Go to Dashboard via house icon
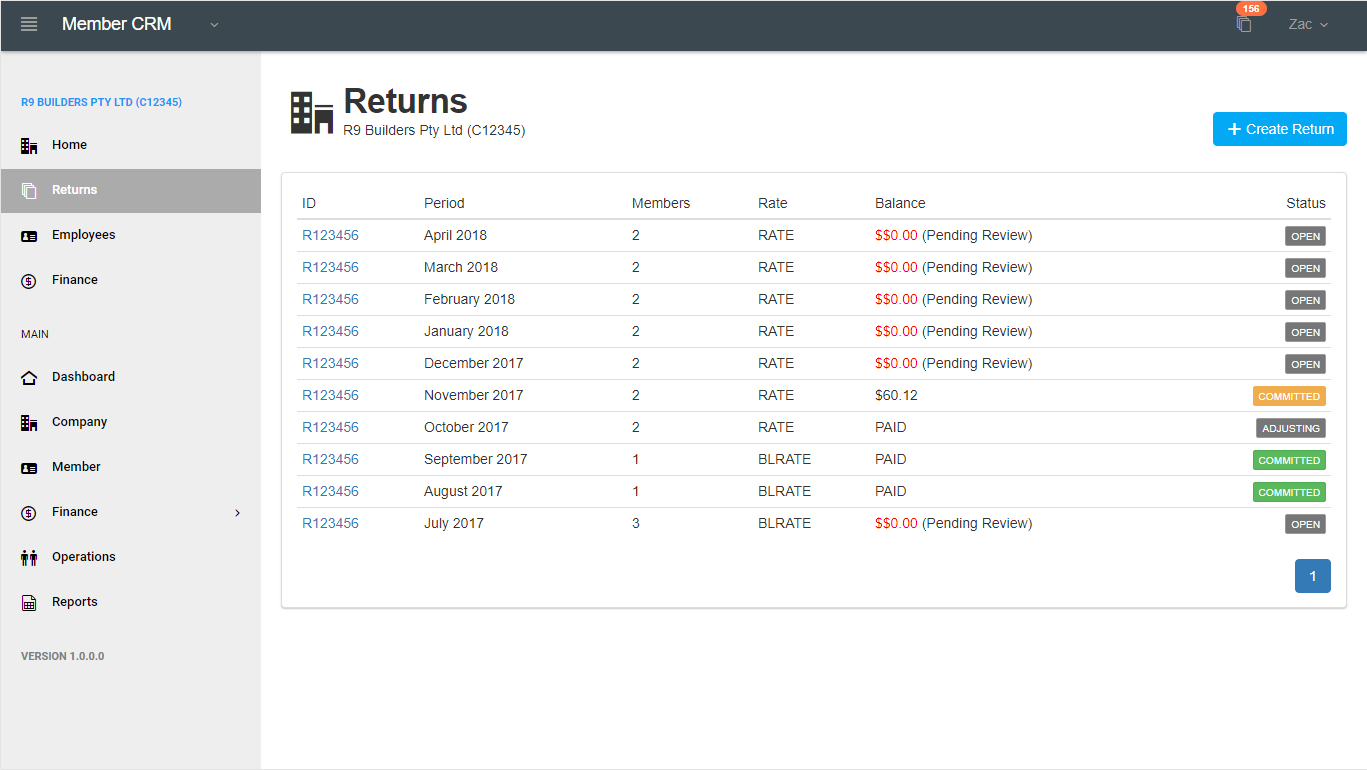 coord(29,378)
